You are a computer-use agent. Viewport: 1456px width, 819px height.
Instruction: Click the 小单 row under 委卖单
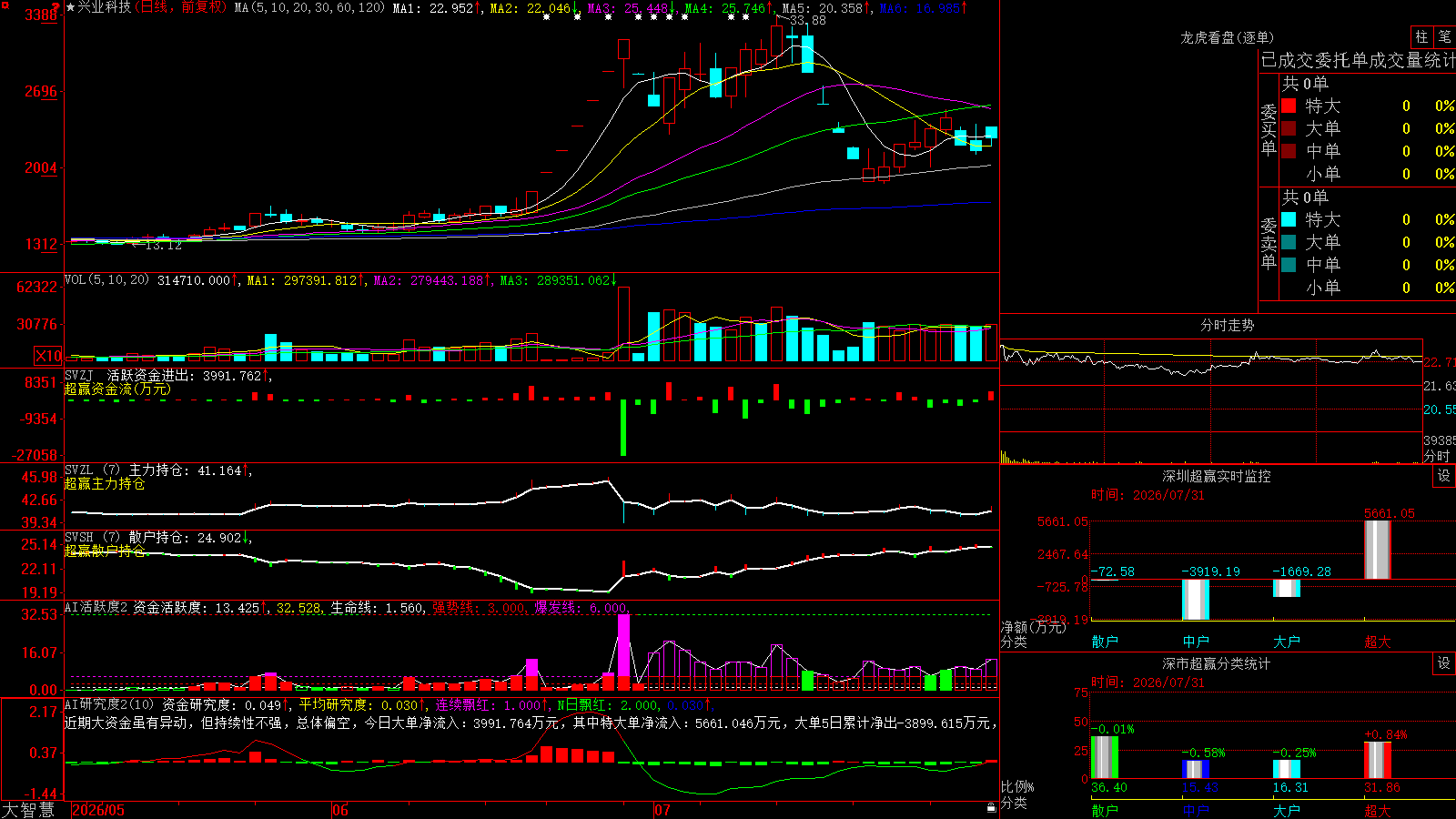pos(1369,287)
